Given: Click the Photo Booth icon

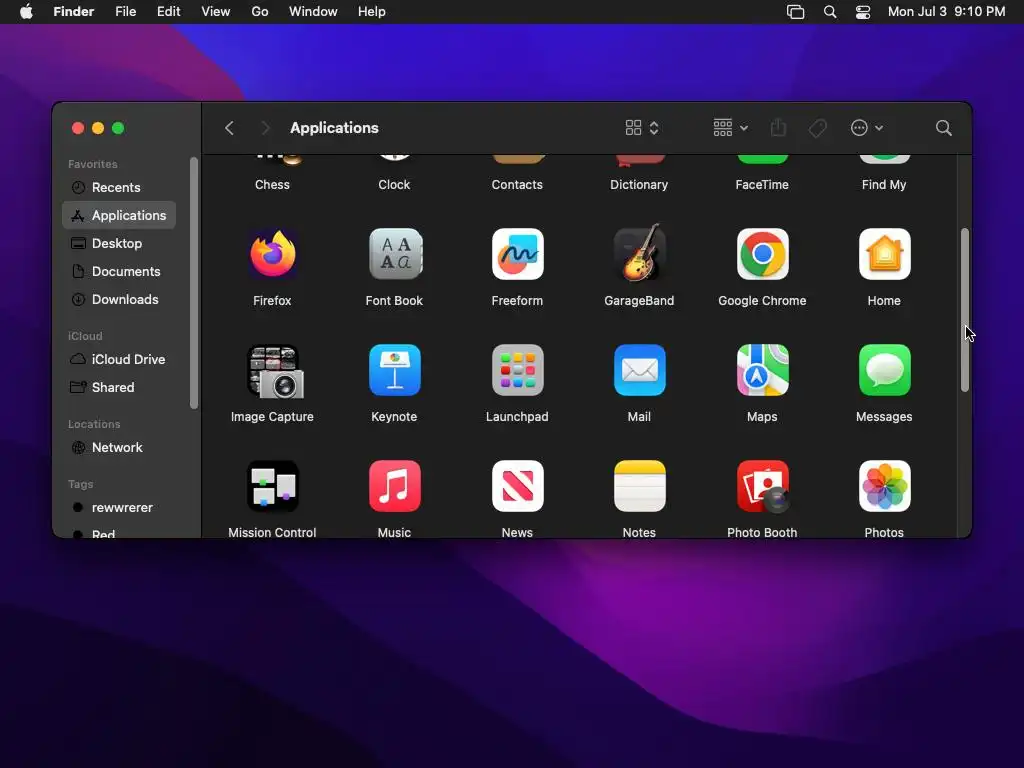Looking at the screenshot, I should 762,487.
